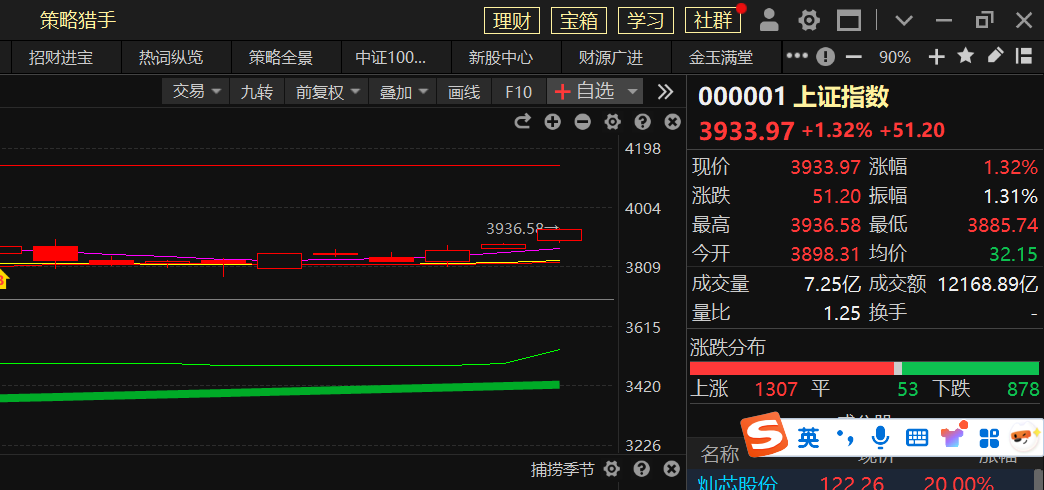Click the pencil edit icon

(995, 57)
